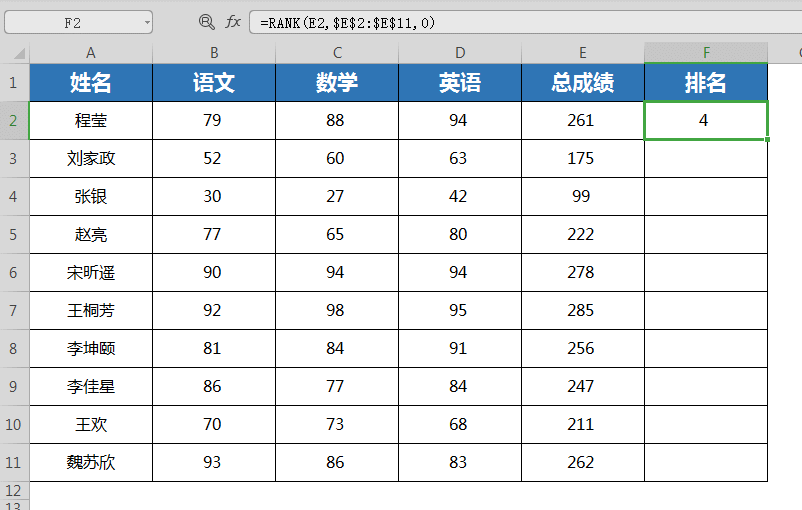This screenshot has height=510, width=802.
Task: Select row 10 header
Action: (x=14, y=425)
